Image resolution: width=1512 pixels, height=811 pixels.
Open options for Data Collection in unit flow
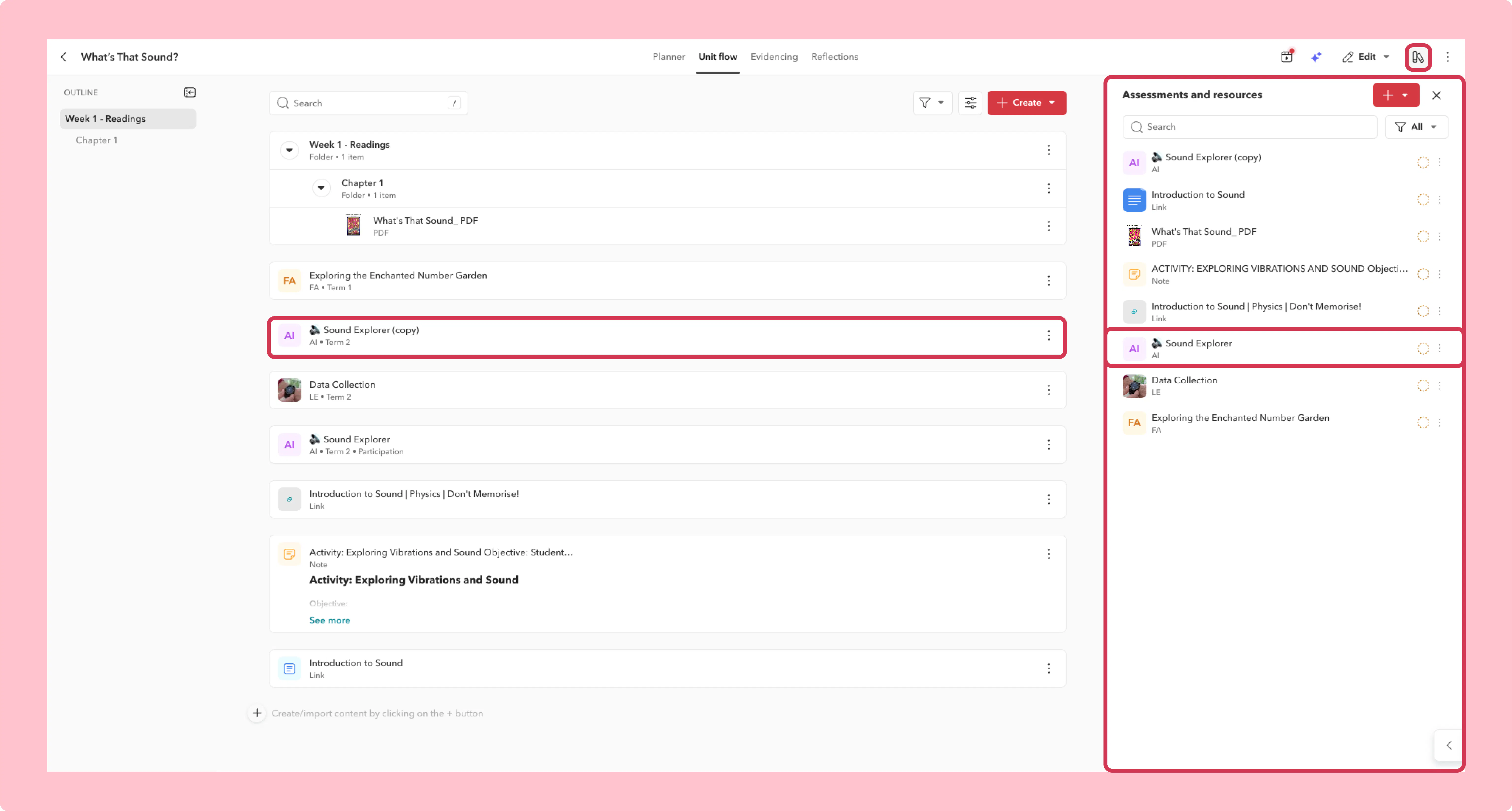1048,390
